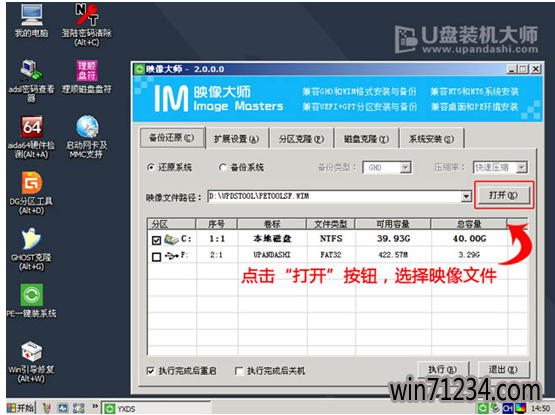Check the F: UPANDASHI partition checkbox
Image resolution: width=555 pixels, height=415 pixels.
point(156,256)
